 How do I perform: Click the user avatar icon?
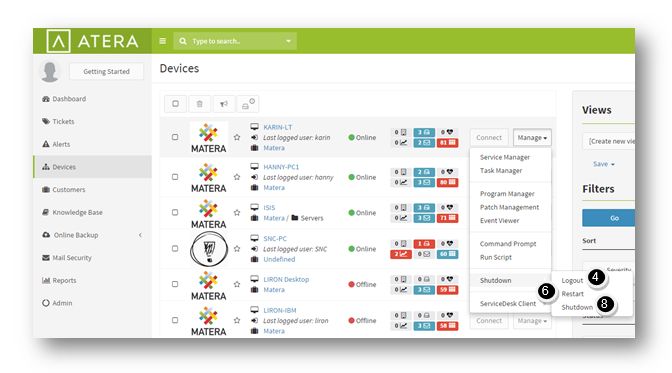click(x=50, y=71)
